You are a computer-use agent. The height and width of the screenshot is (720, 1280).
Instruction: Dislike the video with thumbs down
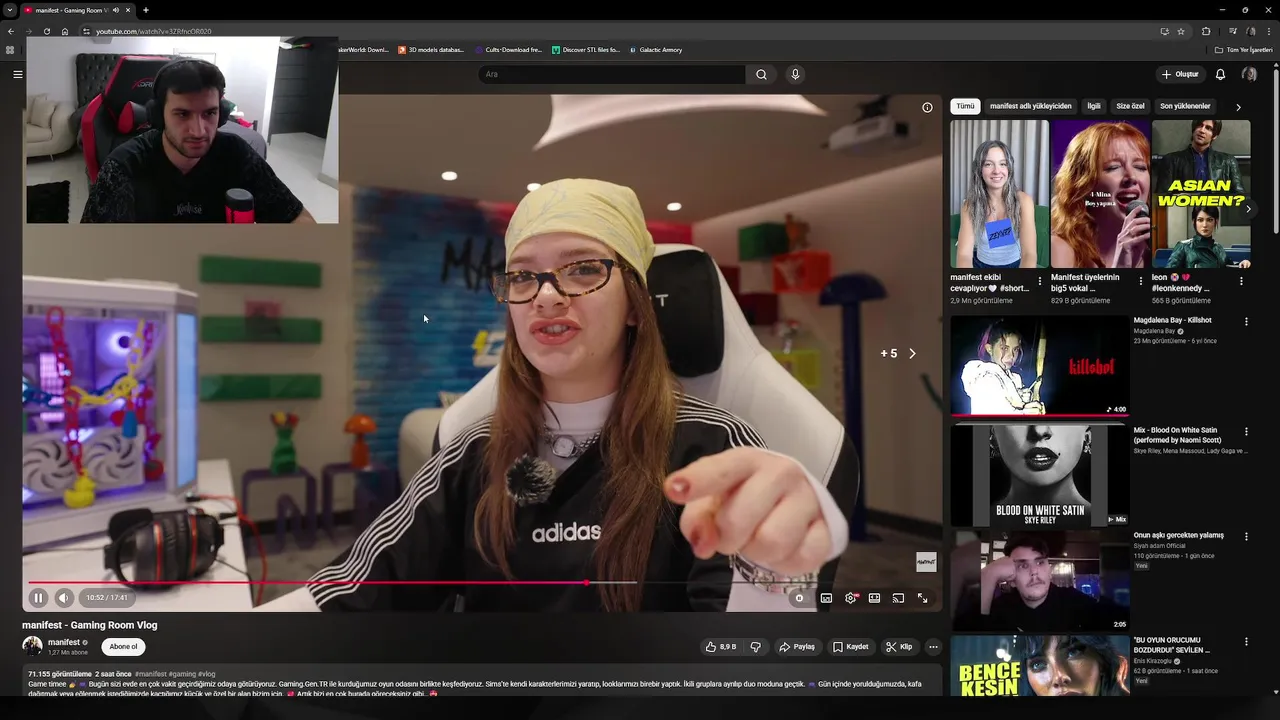point(756,647)
